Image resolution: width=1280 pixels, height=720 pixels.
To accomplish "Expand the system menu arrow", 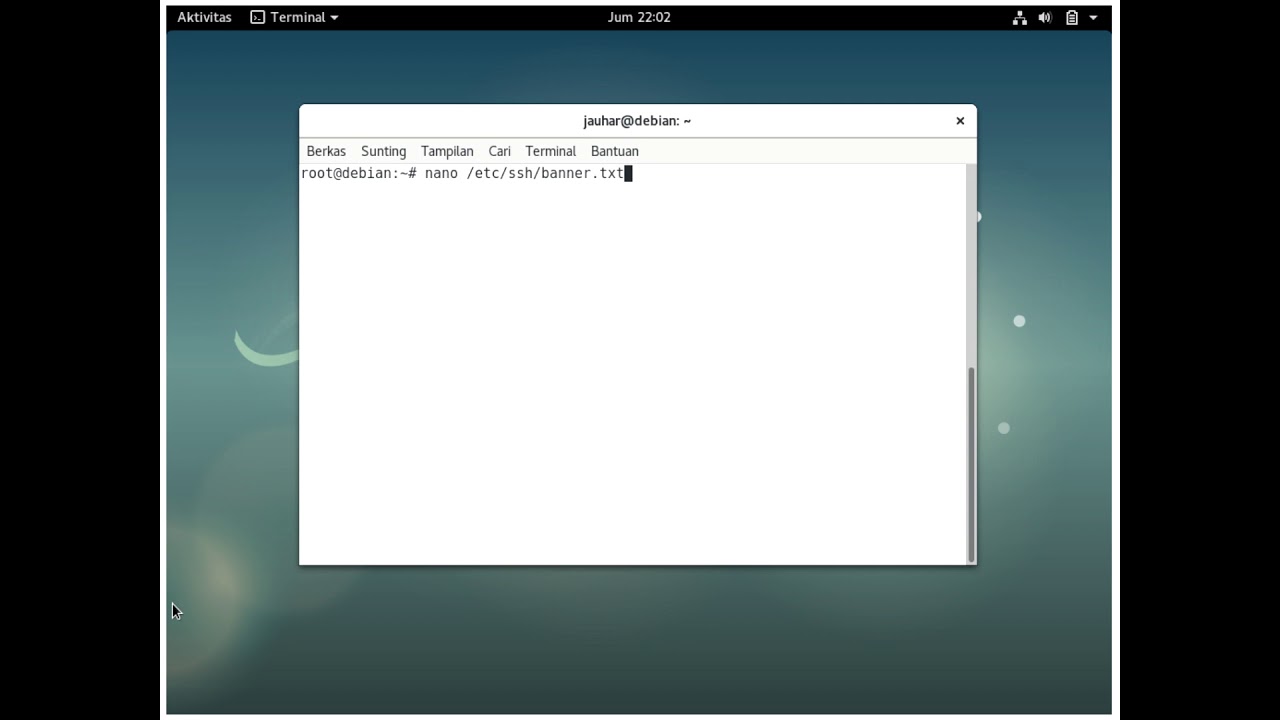I will click(x=1093, y=17).
